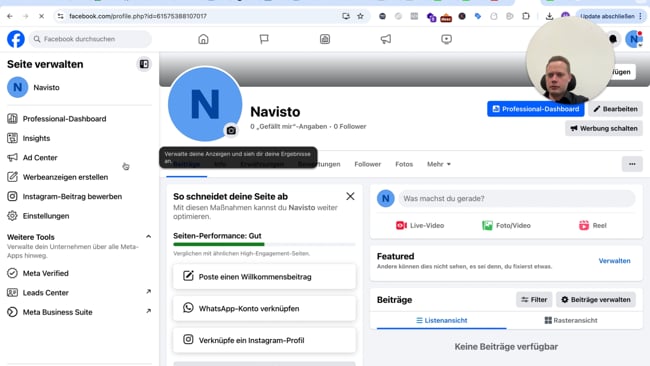Click the install app icon in address bar
Viewport: 650px width, 366px height.
coord(346,16)
